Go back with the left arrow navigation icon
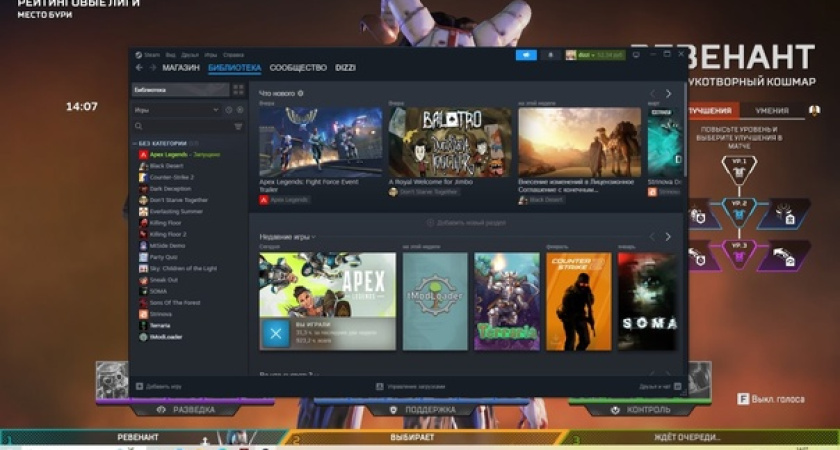 (139, 68)
